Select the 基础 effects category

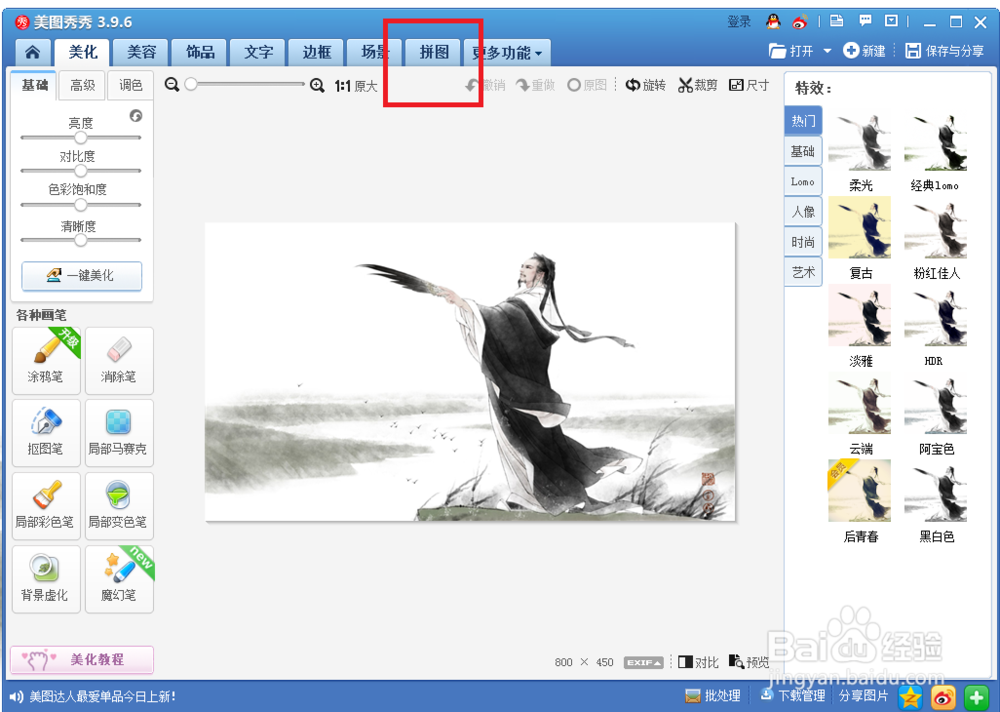pyautogui.click(x=803, y=151)
